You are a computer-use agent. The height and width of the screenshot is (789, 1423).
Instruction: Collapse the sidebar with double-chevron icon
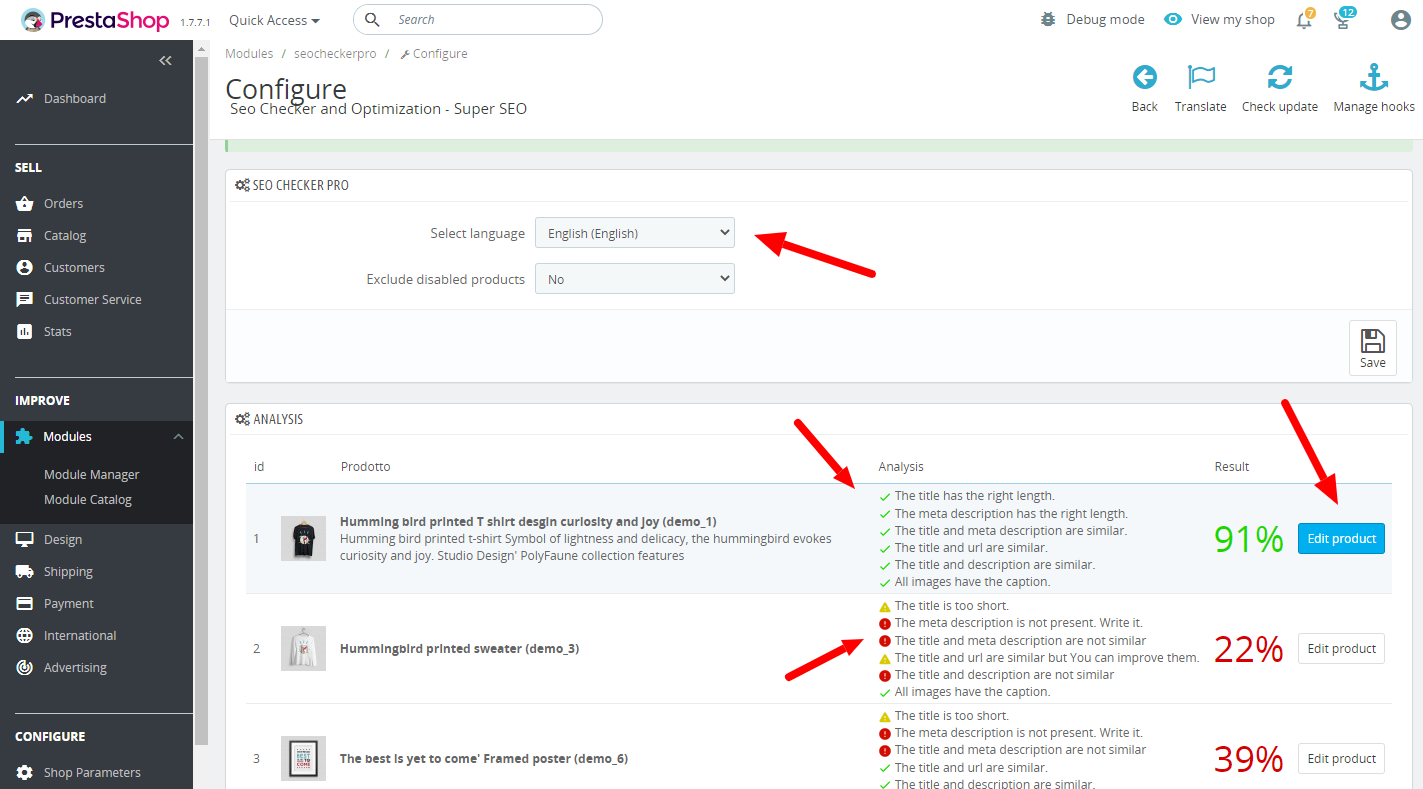[165, 61]
